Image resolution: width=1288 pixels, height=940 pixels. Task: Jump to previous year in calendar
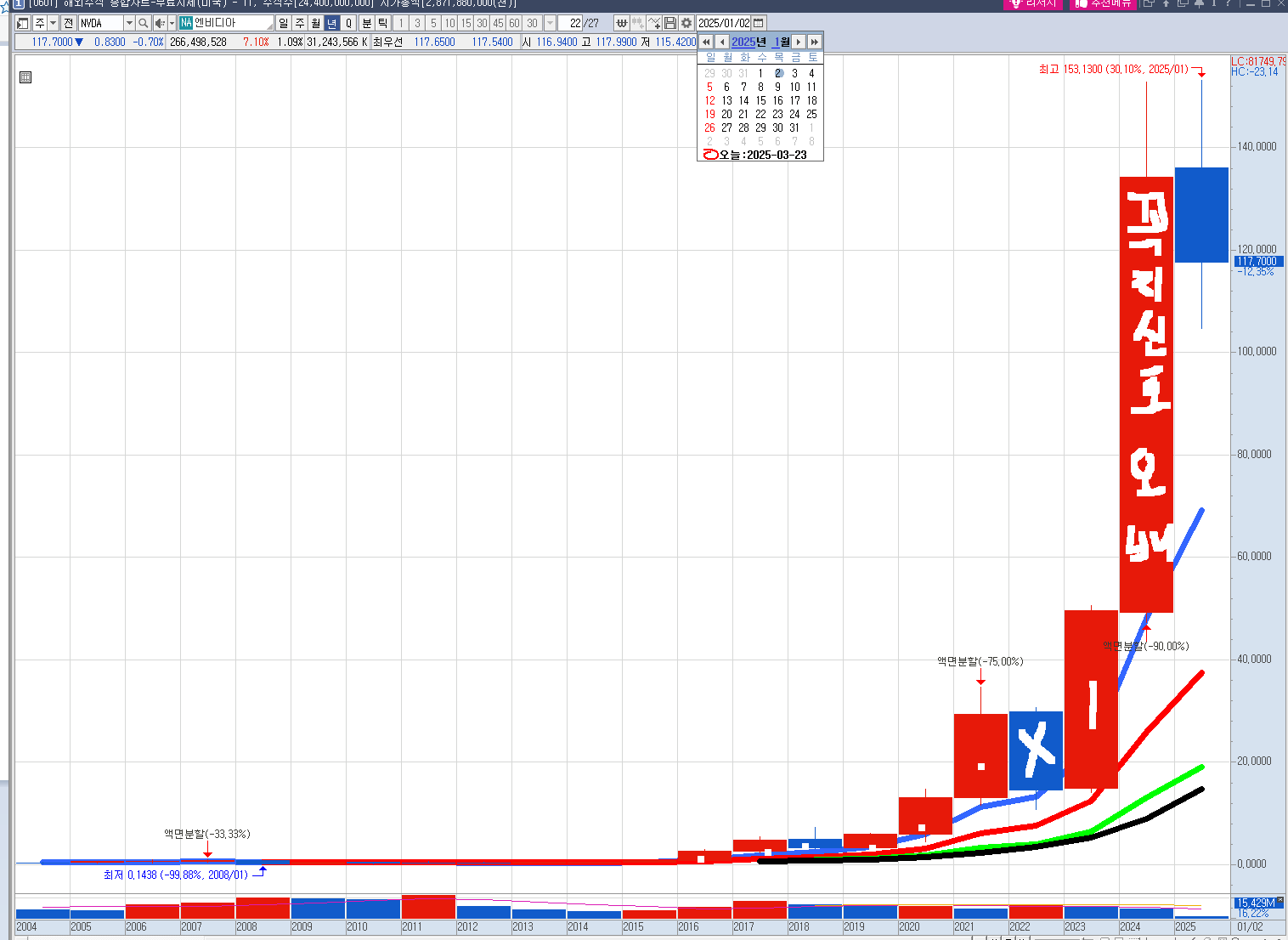point(706,42)
